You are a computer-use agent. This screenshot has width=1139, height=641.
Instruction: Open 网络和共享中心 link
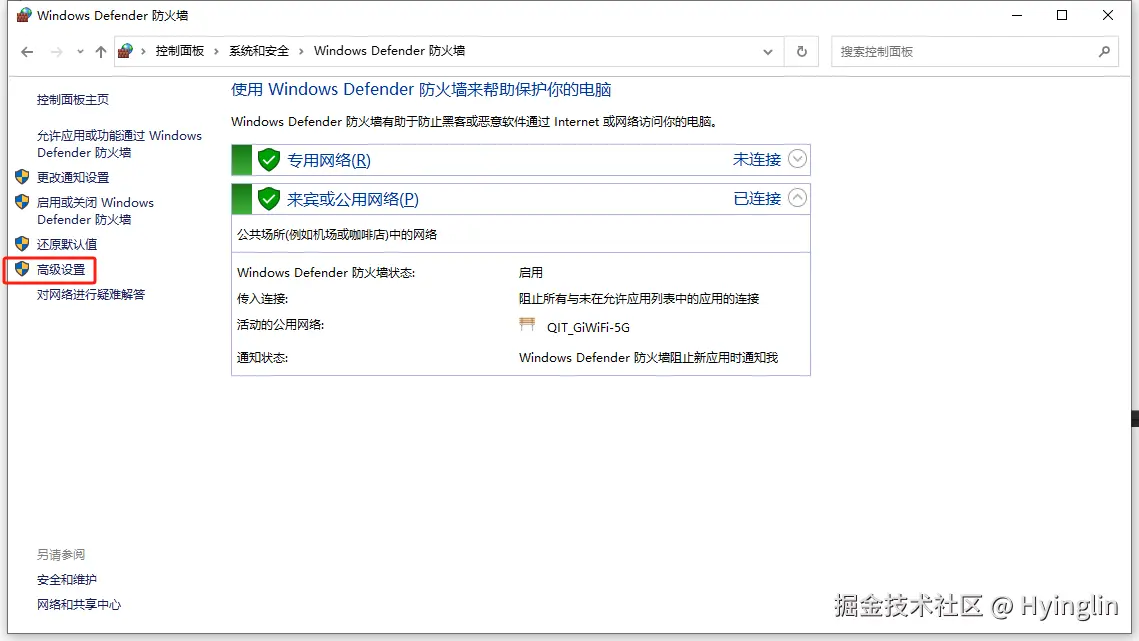tap(78, 605)
